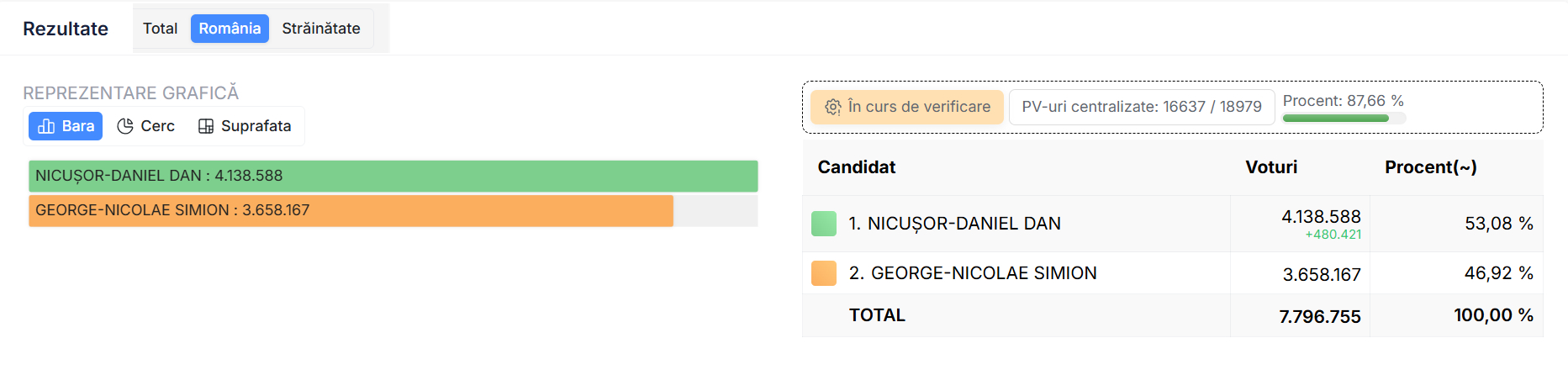Click the Candidat column header

coord(856,167)
